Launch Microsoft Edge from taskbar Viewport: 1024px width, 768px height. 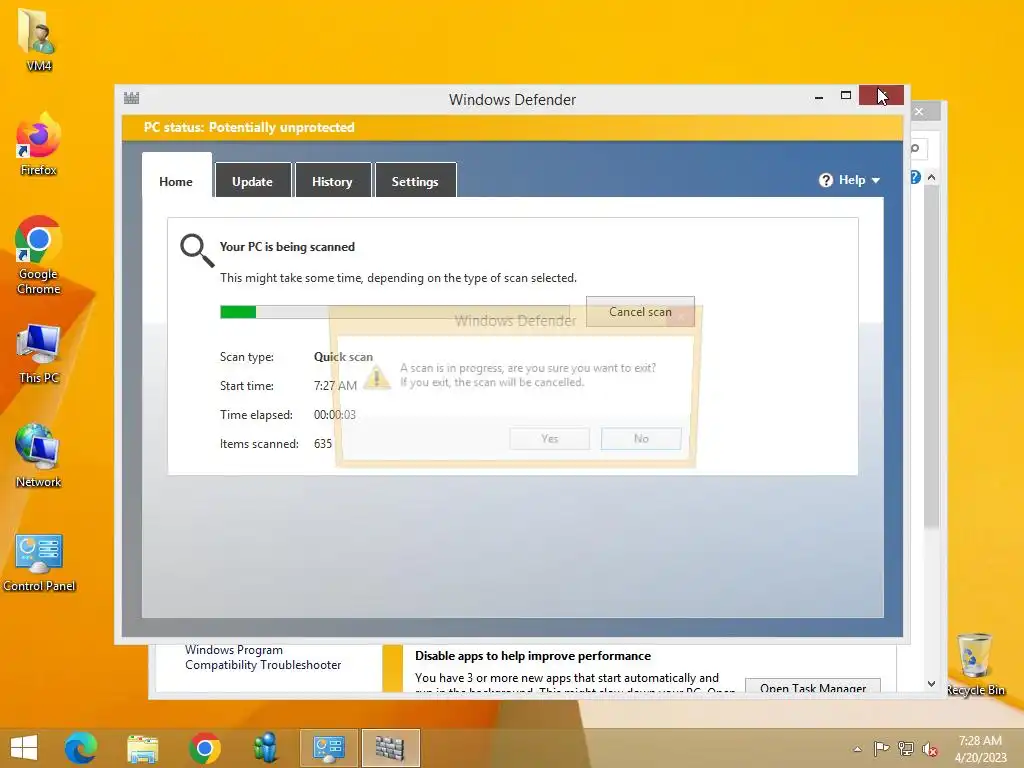(x=81, y=748)
